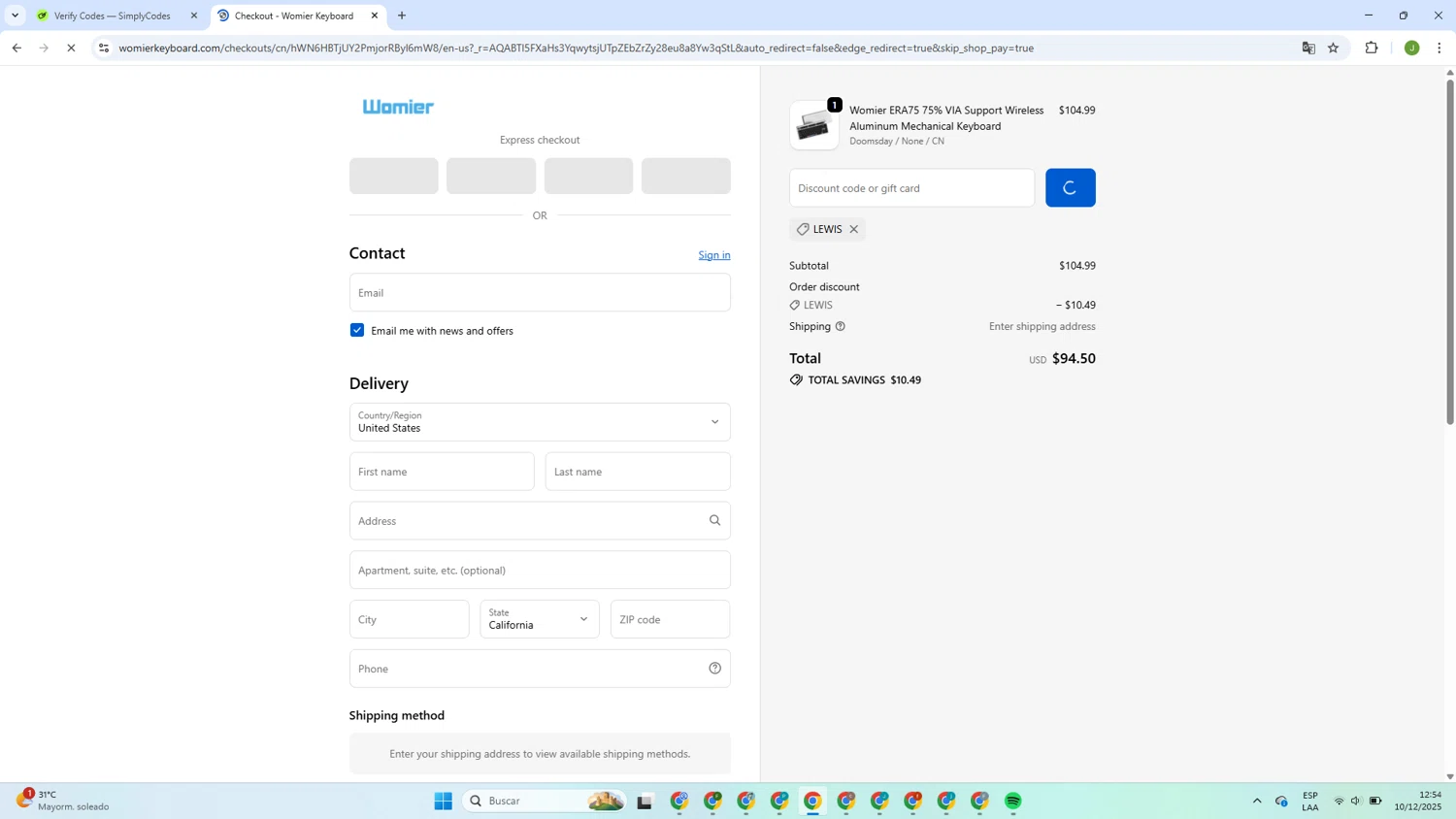Focus the Email input field

click(540, 292)
